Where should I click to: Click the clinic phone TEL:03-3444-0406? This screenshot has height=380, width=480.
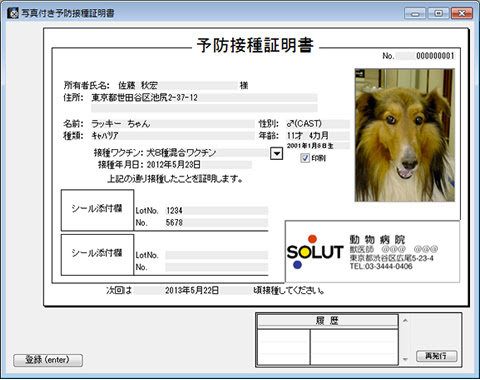(381, 266)
